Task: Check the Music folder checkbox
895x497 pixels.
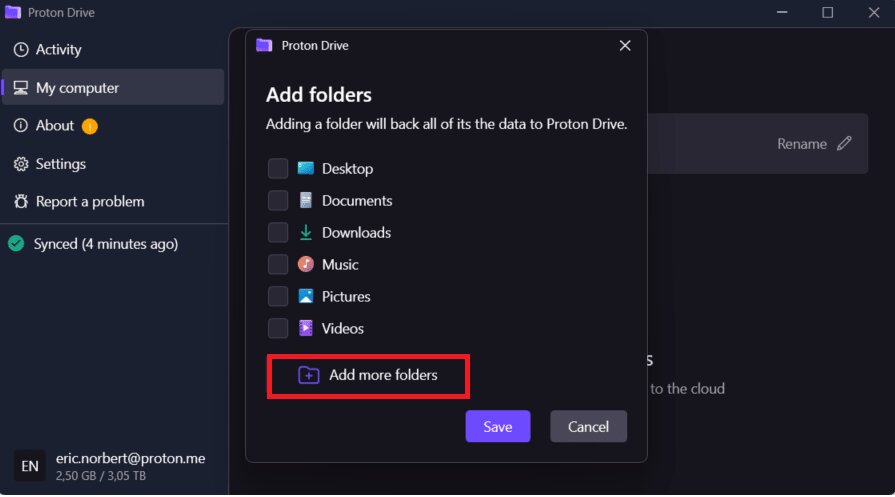Action: pyautogui.click(x=278, y=264)
